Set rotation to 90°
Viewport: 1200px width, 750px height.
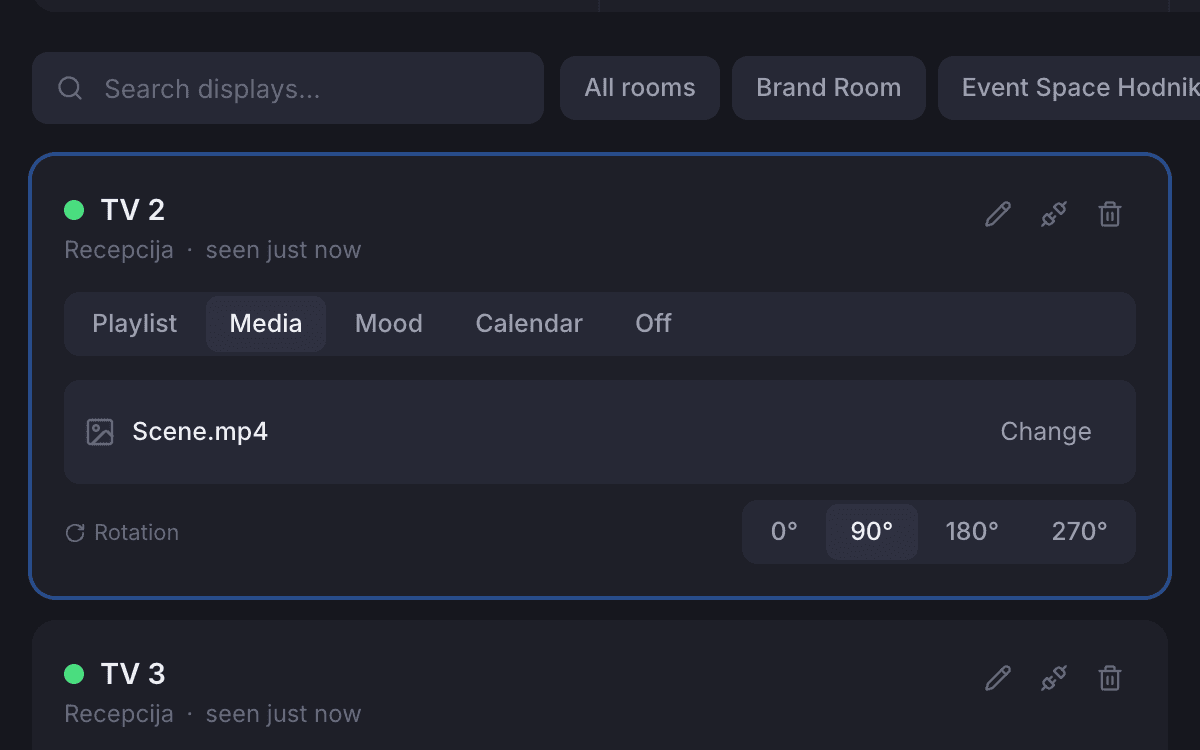click(x=872, y=532)
